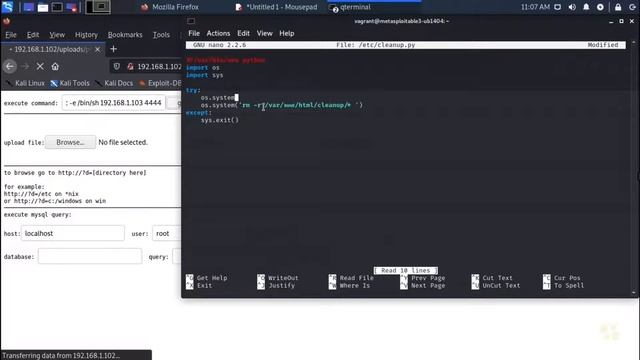Open the Kali applications menu icon
The width and height of the screenshot is (640, 360).
[7, 7]
